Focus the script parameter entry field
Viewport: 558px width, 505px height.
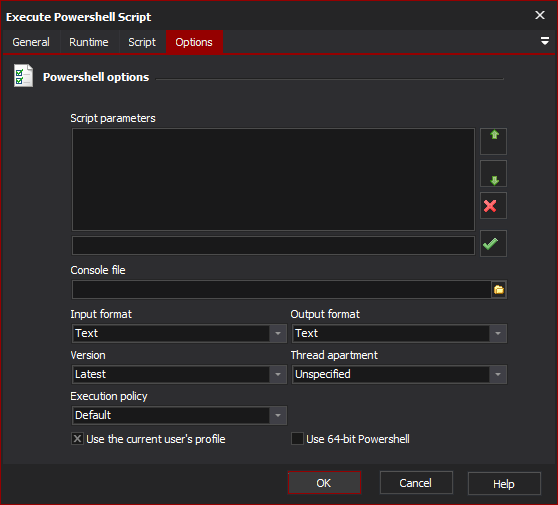pyautogui.click(x=273, y=246)
